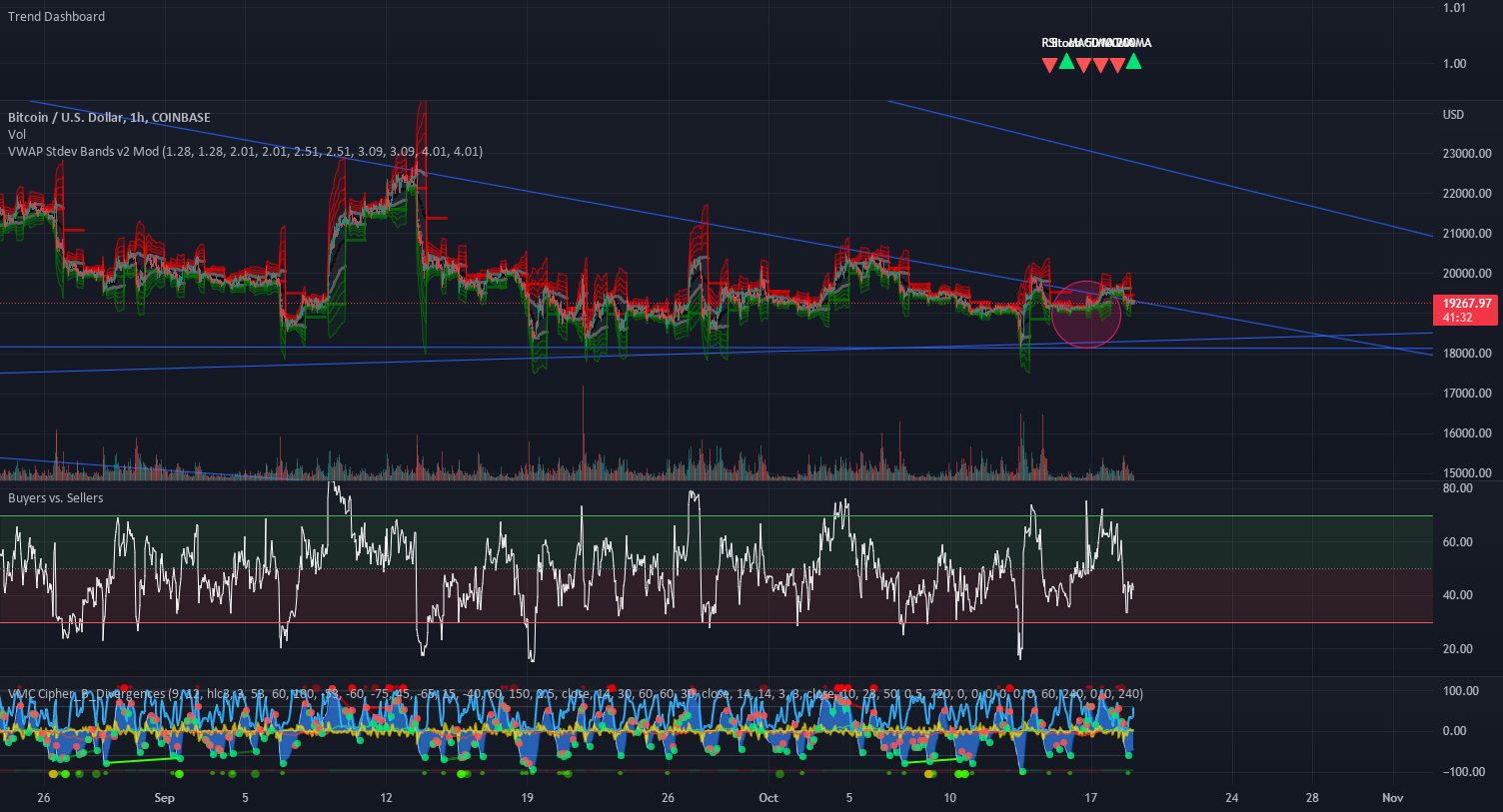Click the USD currency label on price axis
Screen dimensions: 1503x812
1453,115
